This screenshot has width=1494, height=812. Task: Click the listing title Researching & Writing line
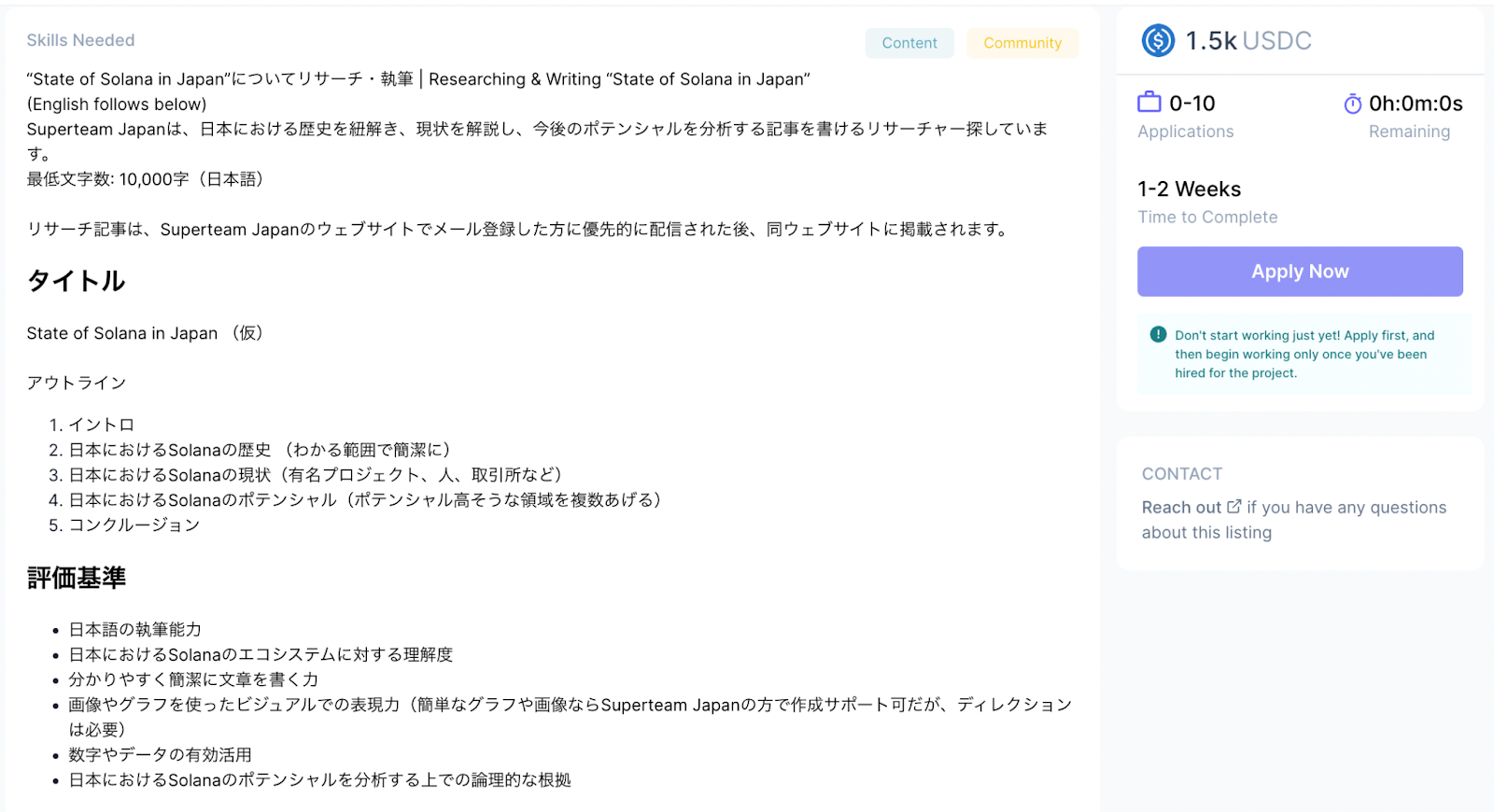(418, 79)
